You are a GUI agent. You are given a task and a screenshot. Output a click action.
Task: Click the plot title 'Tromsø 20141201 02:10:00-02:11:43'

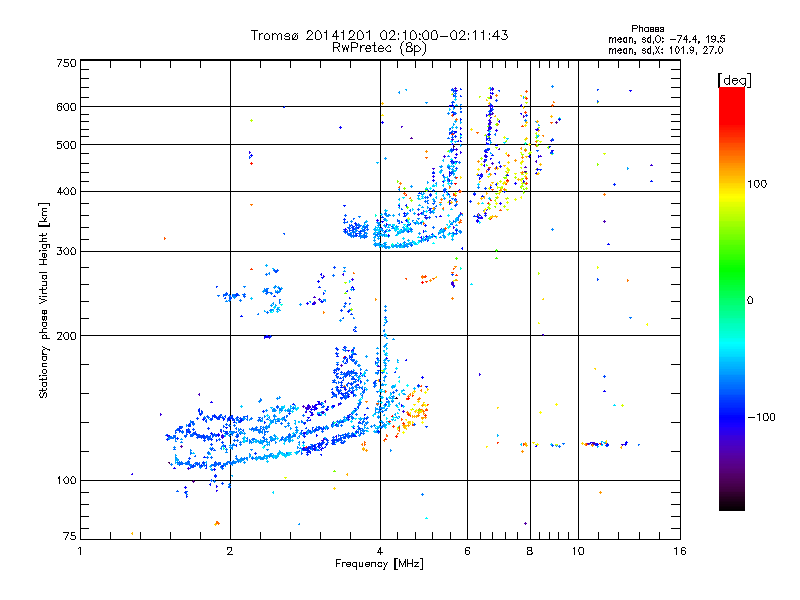click(x=379, y=35)
